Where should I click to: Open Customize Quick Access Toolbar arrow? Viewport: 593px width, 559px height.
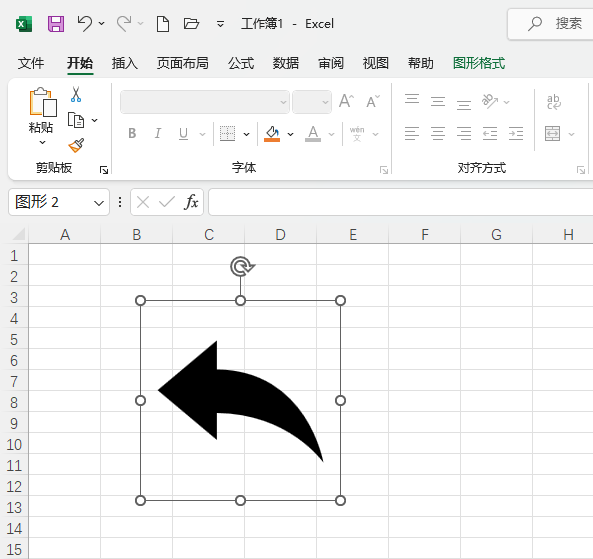point(220,24)
